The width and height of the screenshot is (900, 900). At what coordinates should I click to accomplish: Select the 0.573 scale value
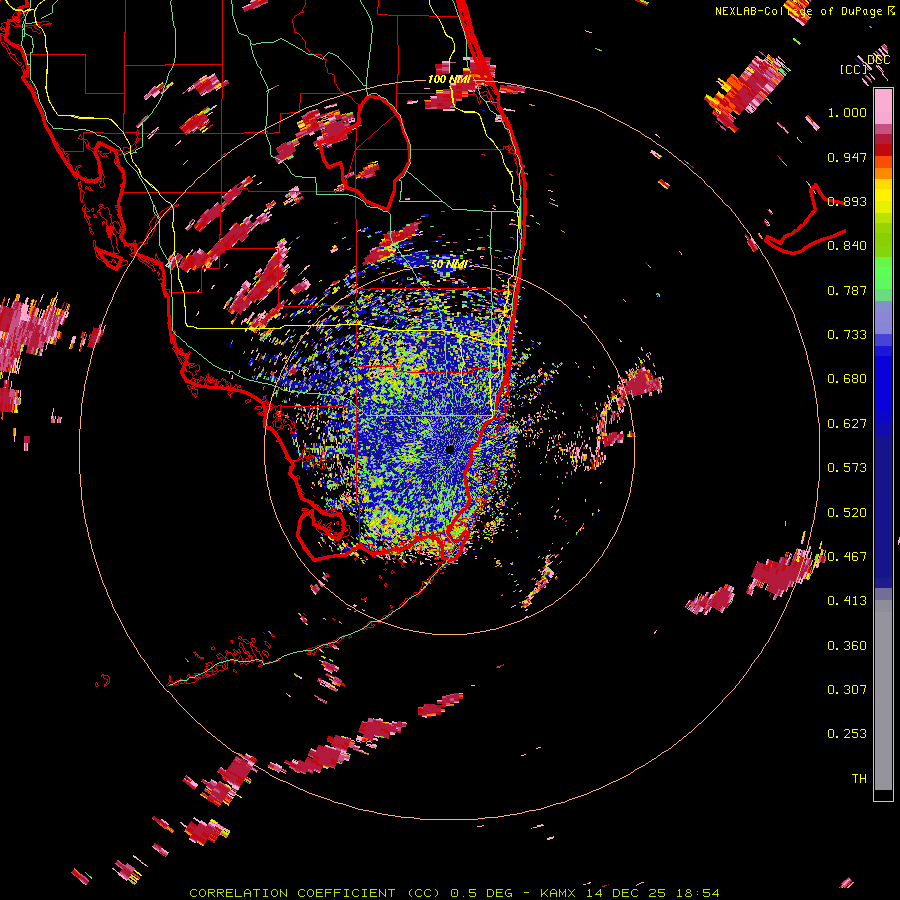click(847, 468)
